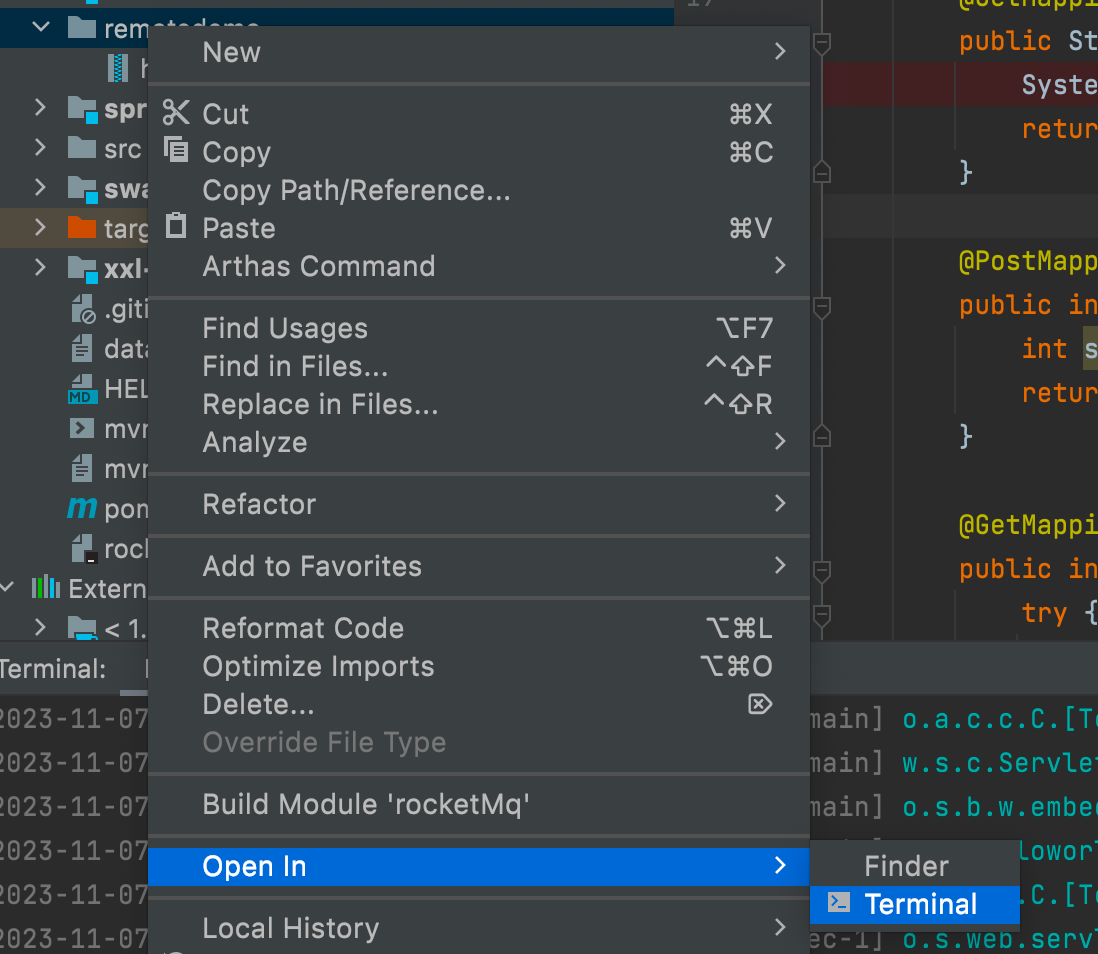Click the External Libraries bar-chart icon
The height and width of the screenshot is (954, 1098).
(45, 587)
